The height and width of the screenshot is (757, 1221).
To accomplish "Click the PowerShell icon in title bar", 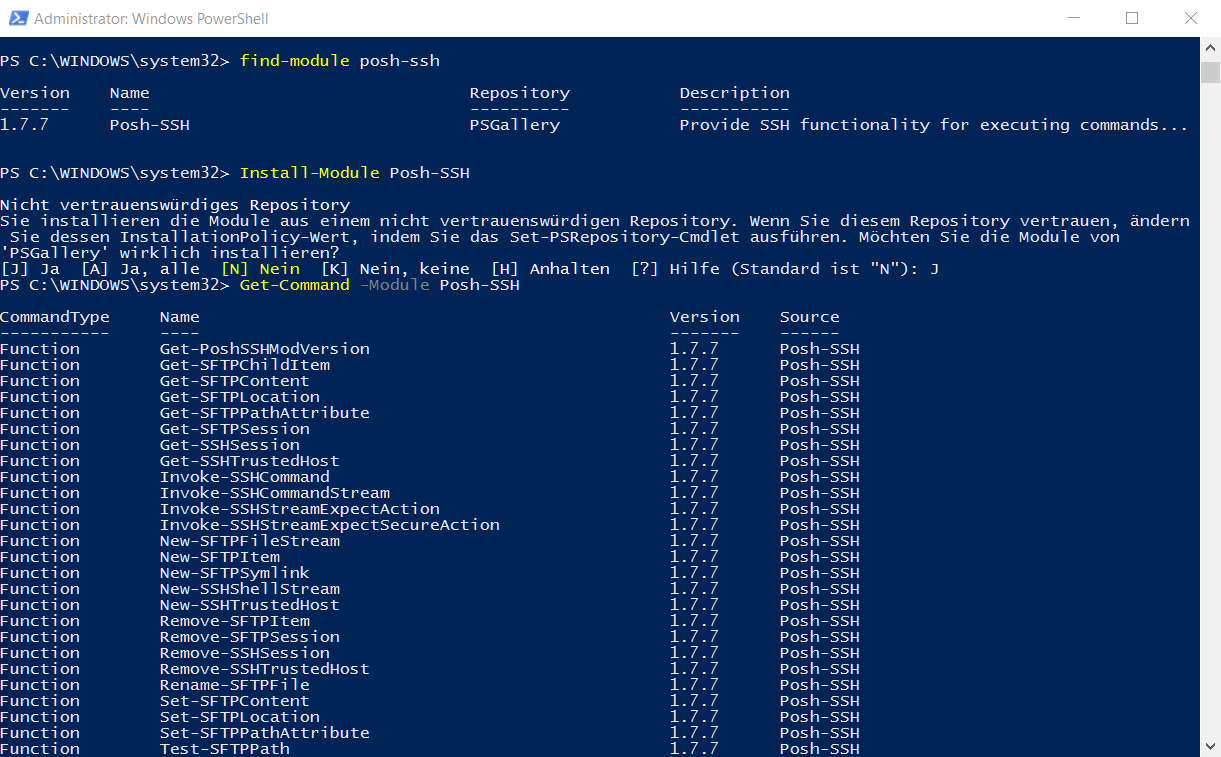I will (17, 18).
